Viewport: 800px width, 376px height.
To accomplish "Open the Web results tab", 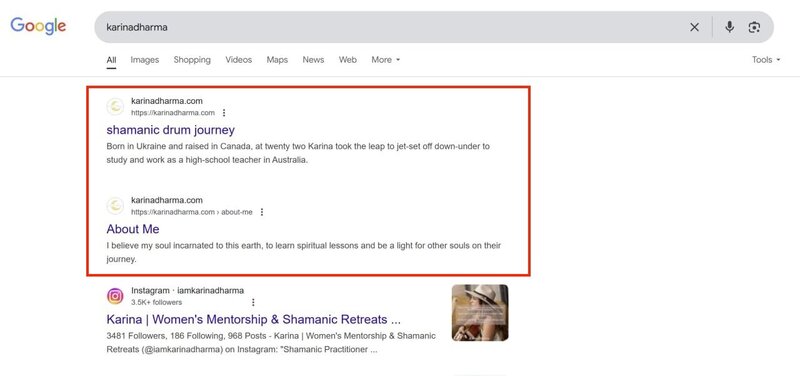I will [x=348, y=60].
